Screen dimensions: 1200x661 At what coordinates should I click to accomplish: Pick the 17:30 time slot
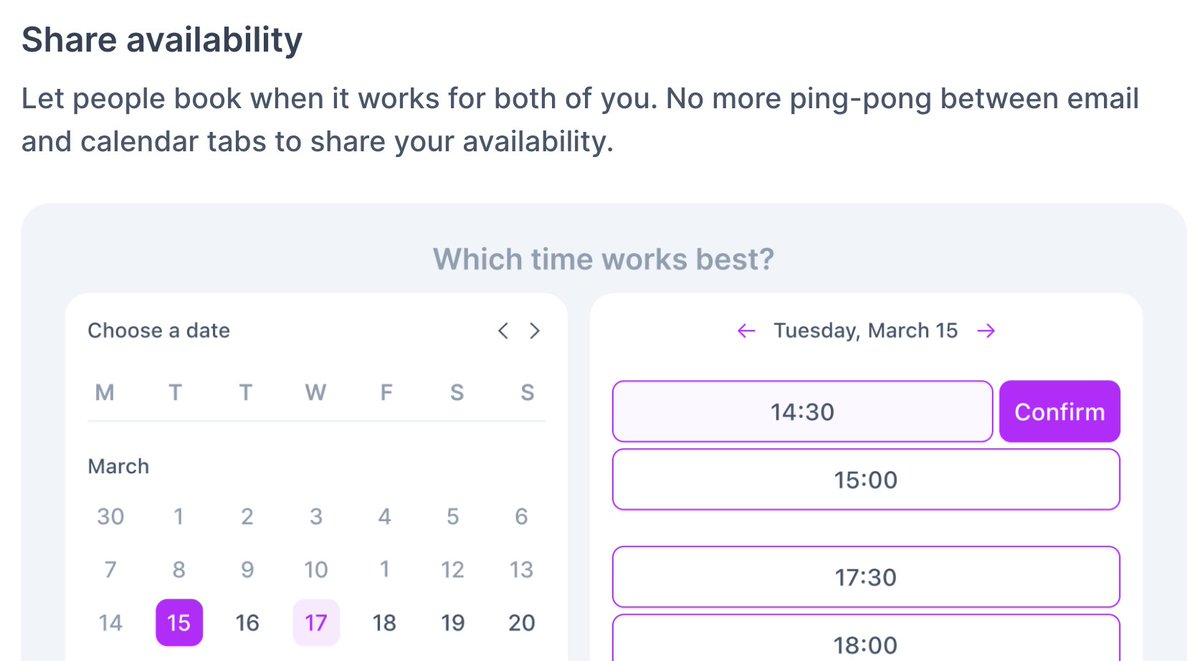coord(866,577)
